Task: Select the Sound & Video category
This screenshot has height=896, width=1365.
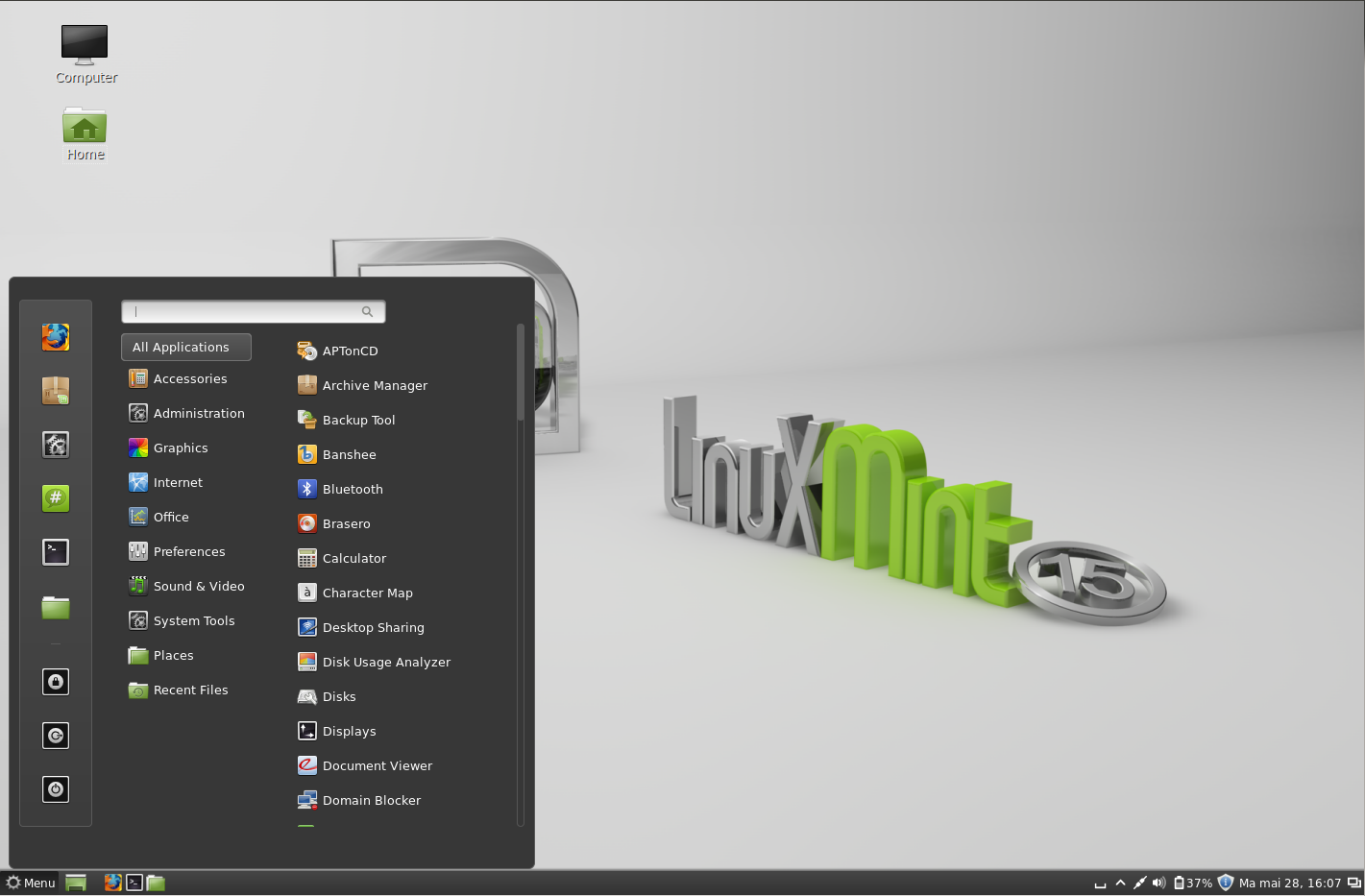Action: click(x=187, y=586)
